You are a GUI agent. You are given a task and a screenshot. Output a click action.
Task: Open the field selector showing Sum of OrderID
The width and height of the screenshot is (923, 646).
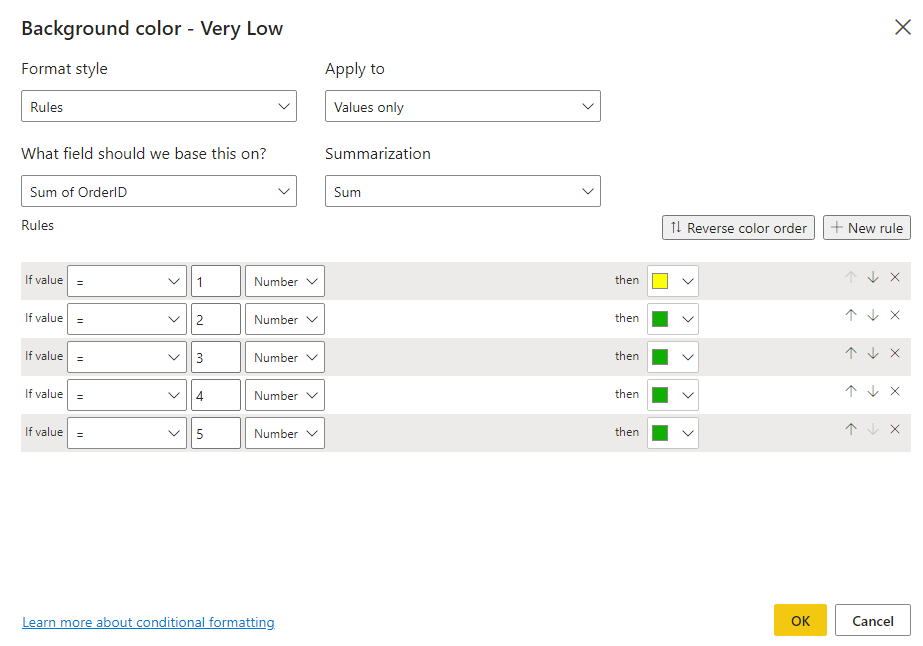tap(159, 191)
